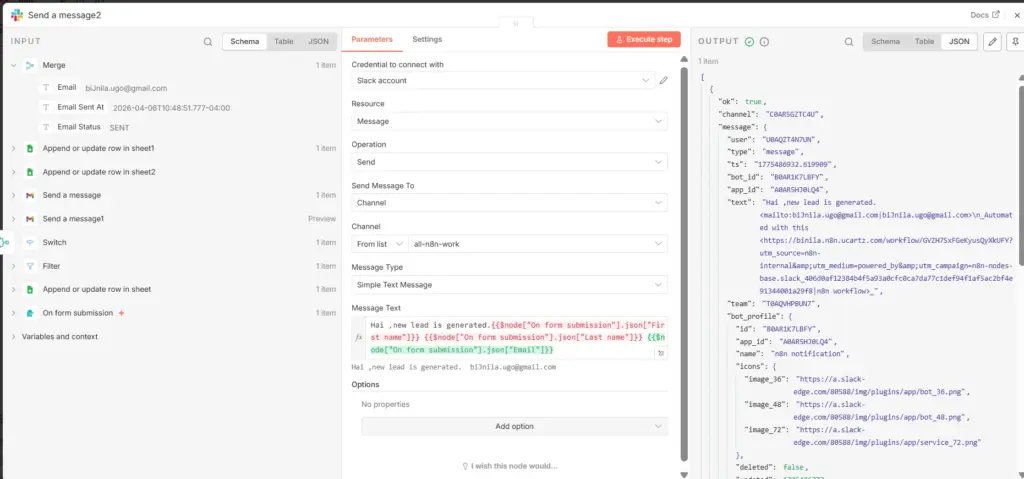Click I wish this node would link
The height and width of the screenshot is (479, 1024).
(x=510, y=466)
